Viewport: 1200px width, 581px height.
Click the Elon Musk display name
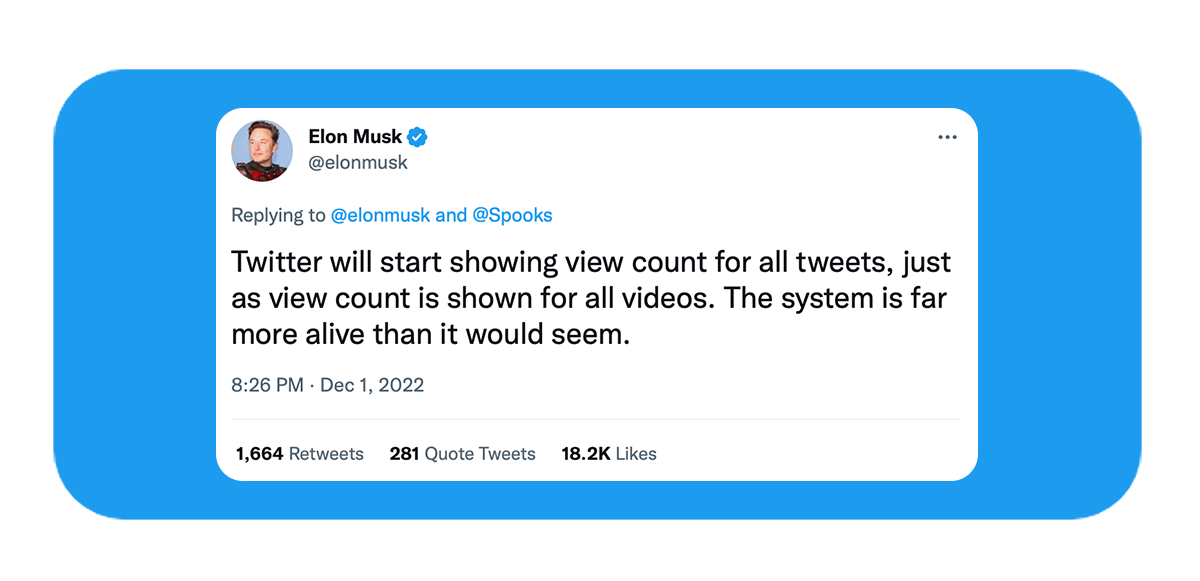pos(355,137)
